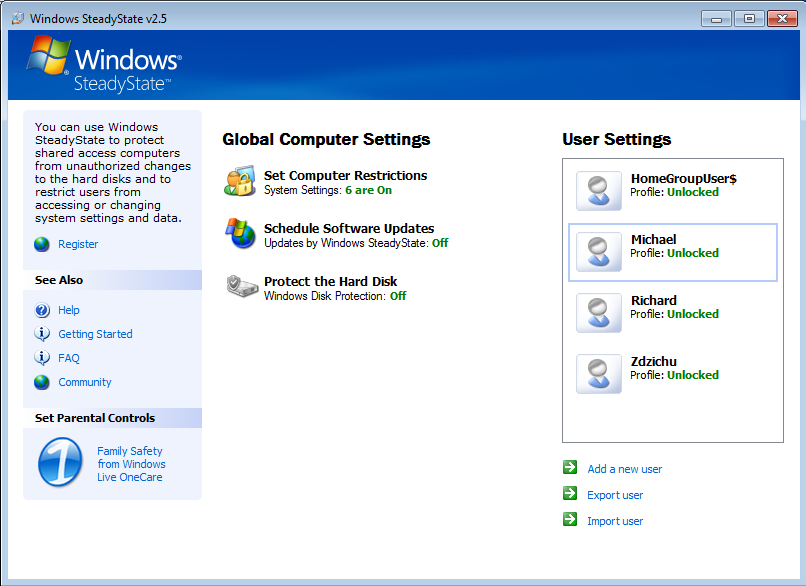Viewport: 806px width, 586px height.
Task: Click the green arrow next to Export user
Action: [570, 493]
